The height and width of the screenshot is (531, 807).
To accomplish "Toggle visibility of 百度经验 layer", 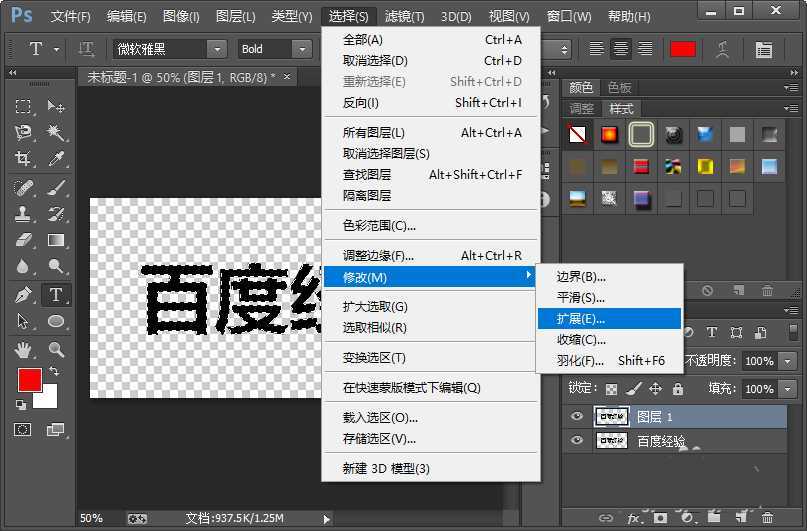I will tap(575, 441).
